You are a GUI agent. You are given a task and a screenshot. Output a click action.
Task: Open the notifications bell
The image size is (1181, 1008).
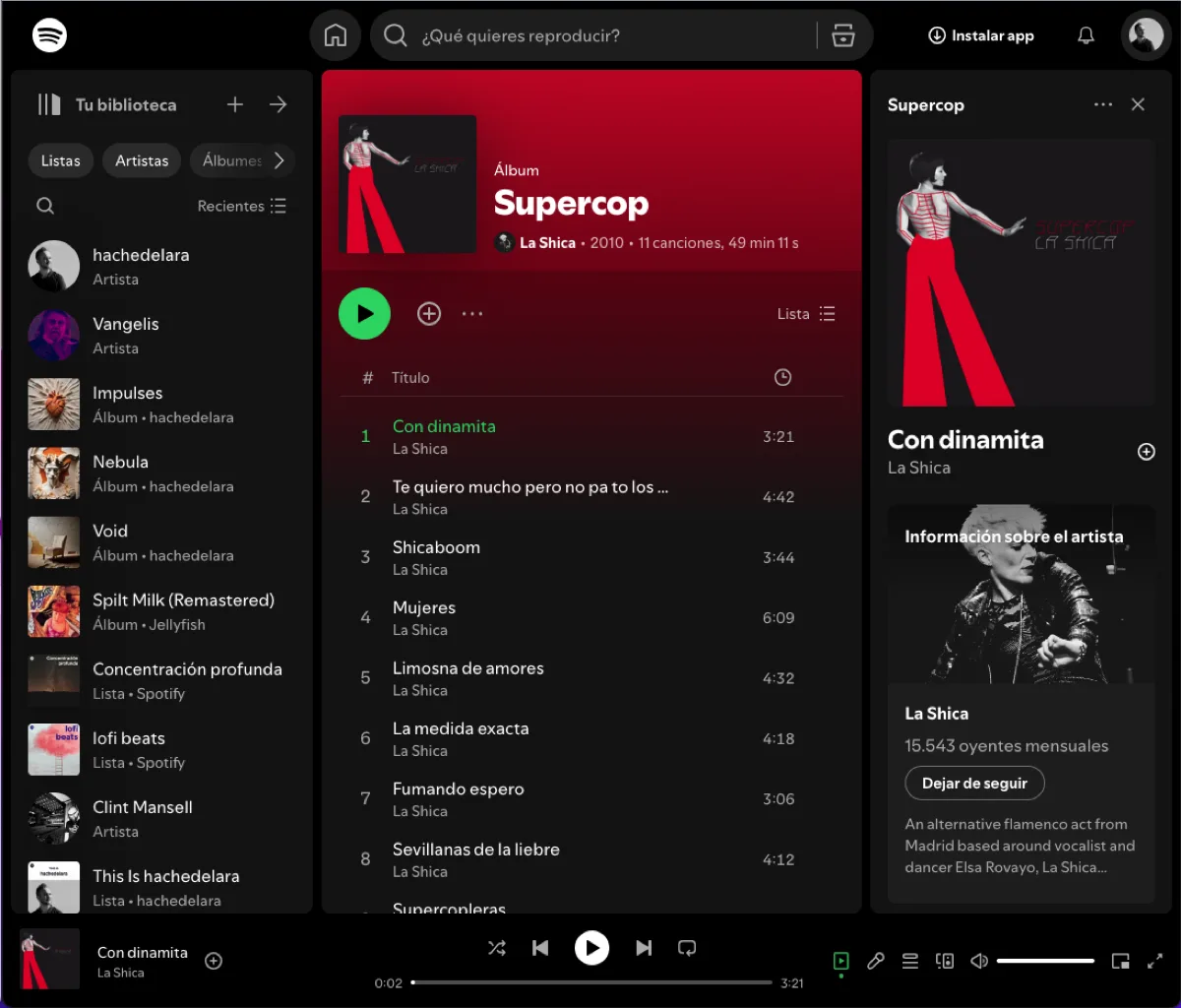1086,35
